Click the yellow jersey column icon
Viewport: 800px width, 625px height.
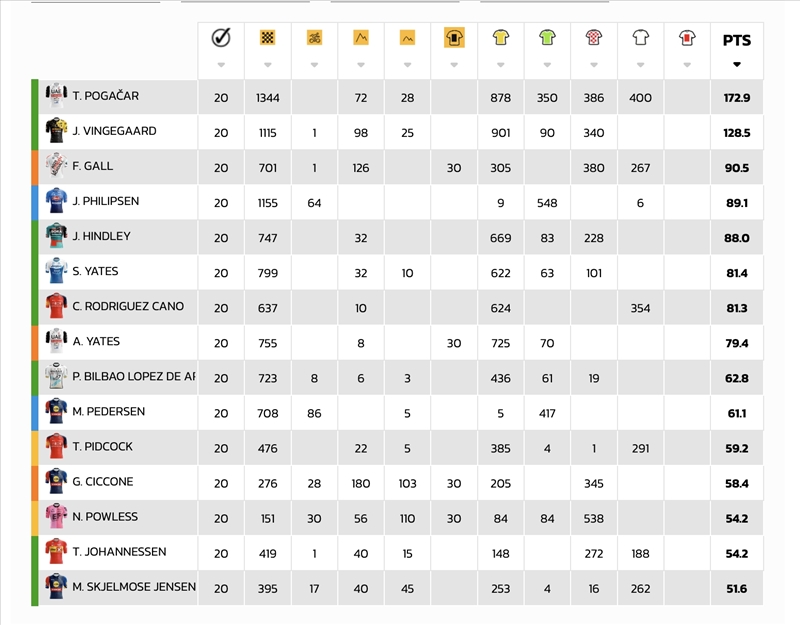pos(500,38)
